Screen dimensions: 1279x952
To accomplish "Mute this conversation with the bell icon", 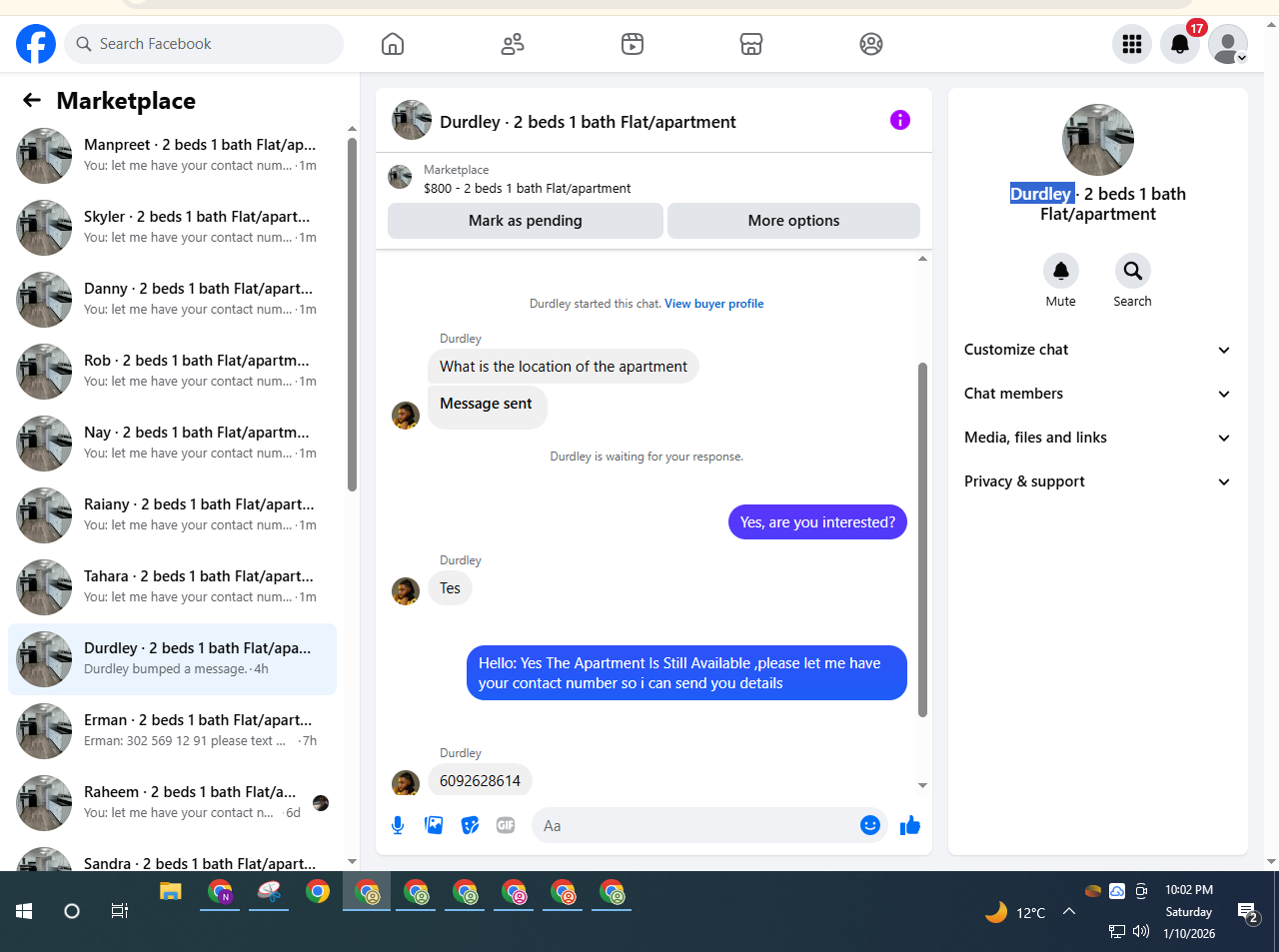I will pos(1061,271).
